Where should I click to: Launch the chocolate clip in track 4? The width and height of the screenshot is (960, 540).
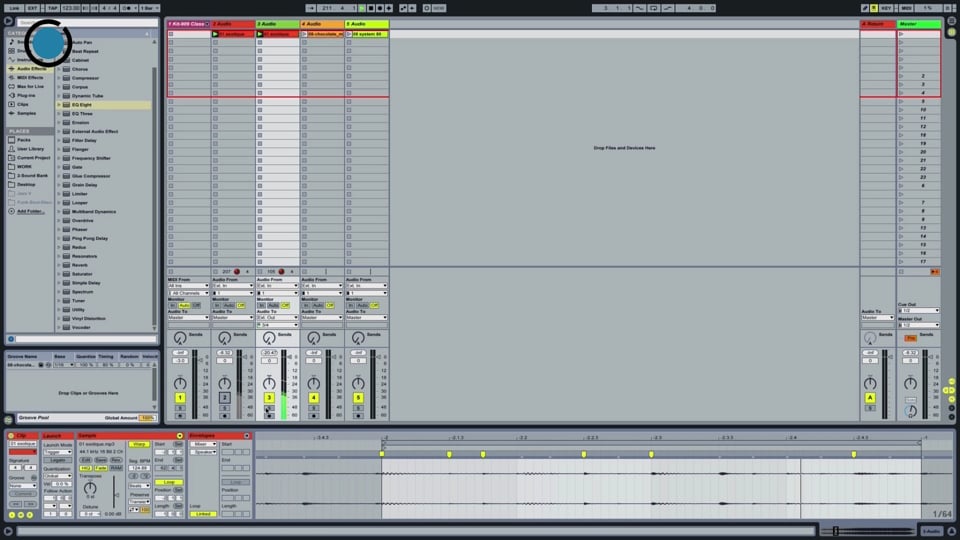[x=304, y=34]
